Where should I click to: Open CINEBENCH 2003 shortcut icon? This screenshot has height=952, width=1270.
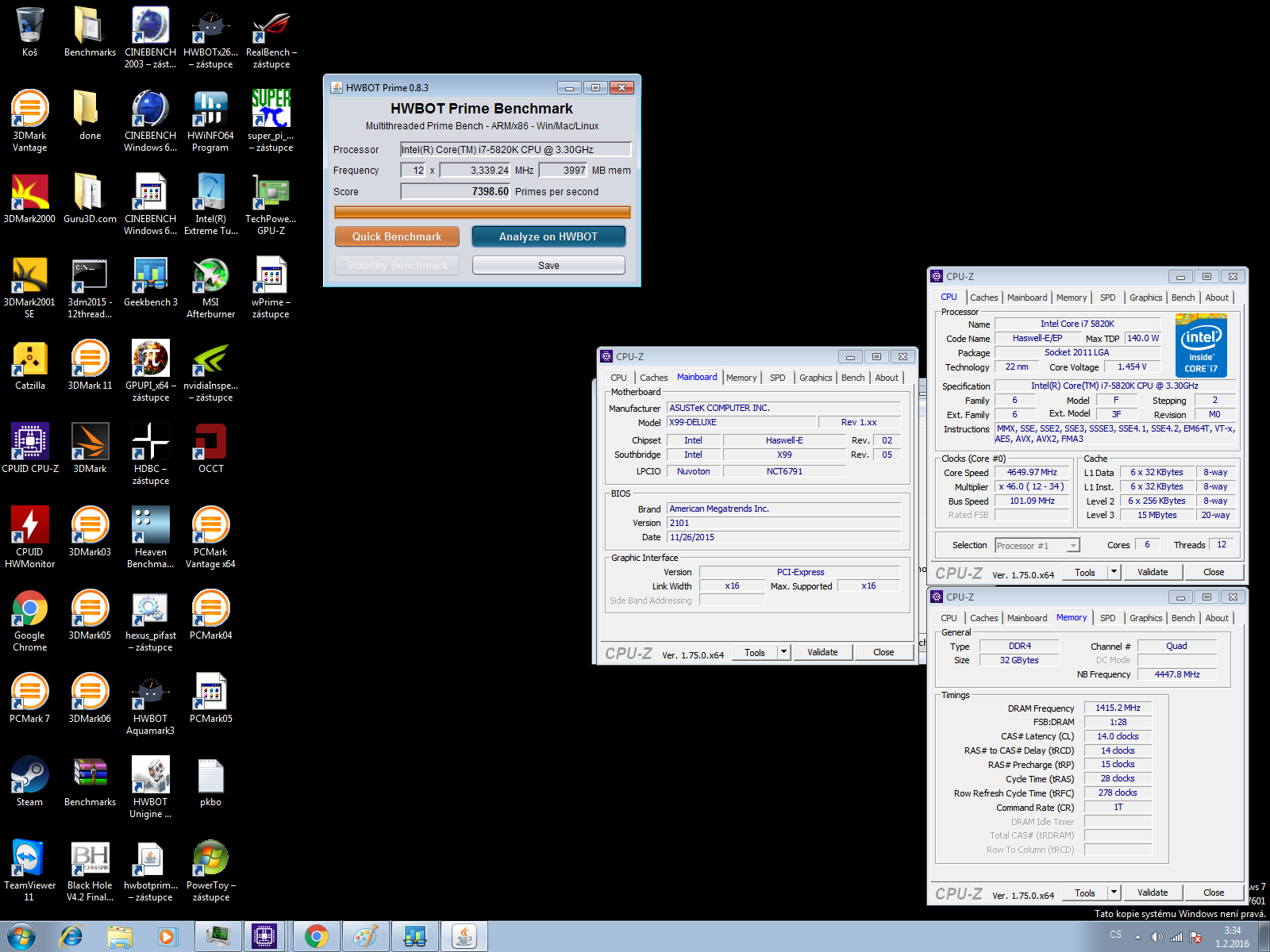(150, 37)
